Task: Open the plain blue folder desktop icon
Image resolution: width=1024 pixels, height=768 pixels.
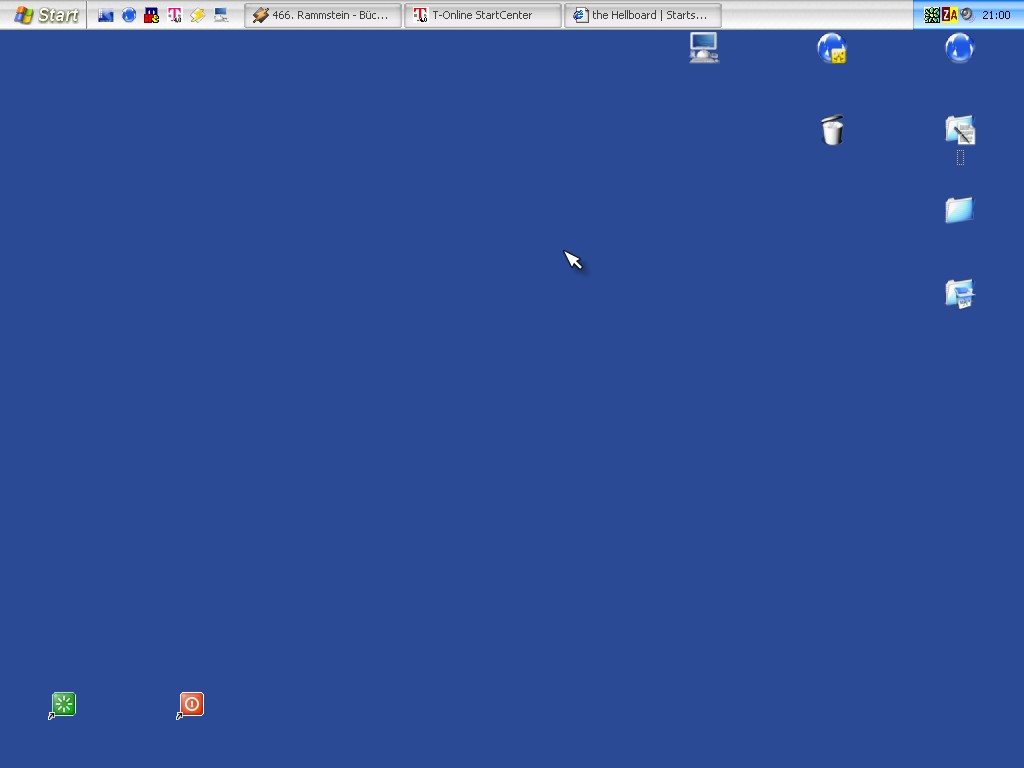Action: [x=959, y=210]
